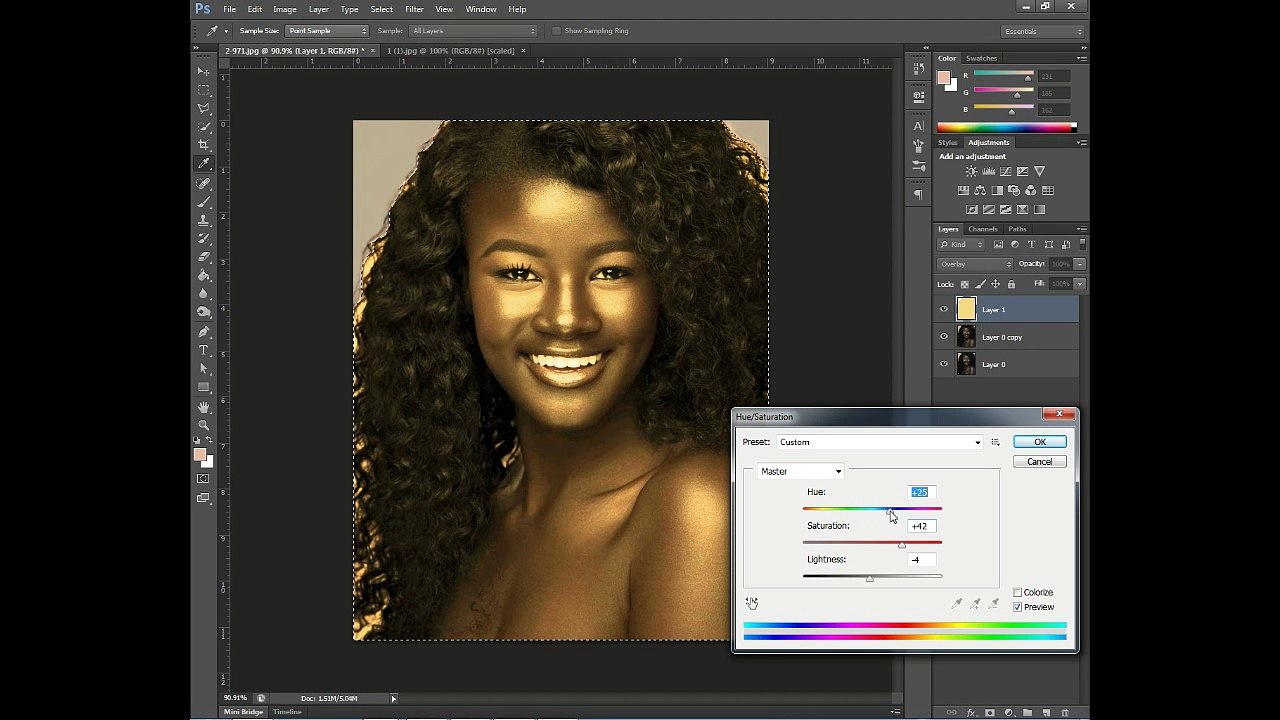Open the Image menu
The width and height of the screenshot is (1280, 720).
tap(285, 9)
